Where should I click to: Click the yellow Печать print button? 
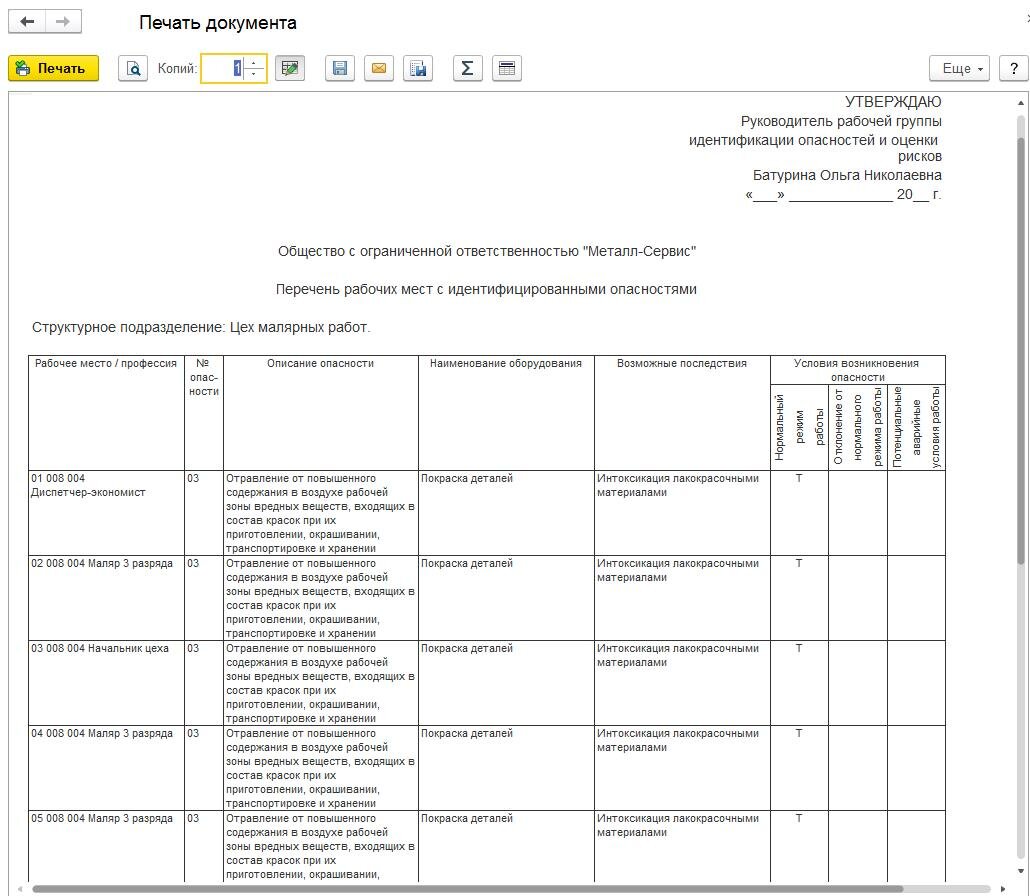[53, 68]
